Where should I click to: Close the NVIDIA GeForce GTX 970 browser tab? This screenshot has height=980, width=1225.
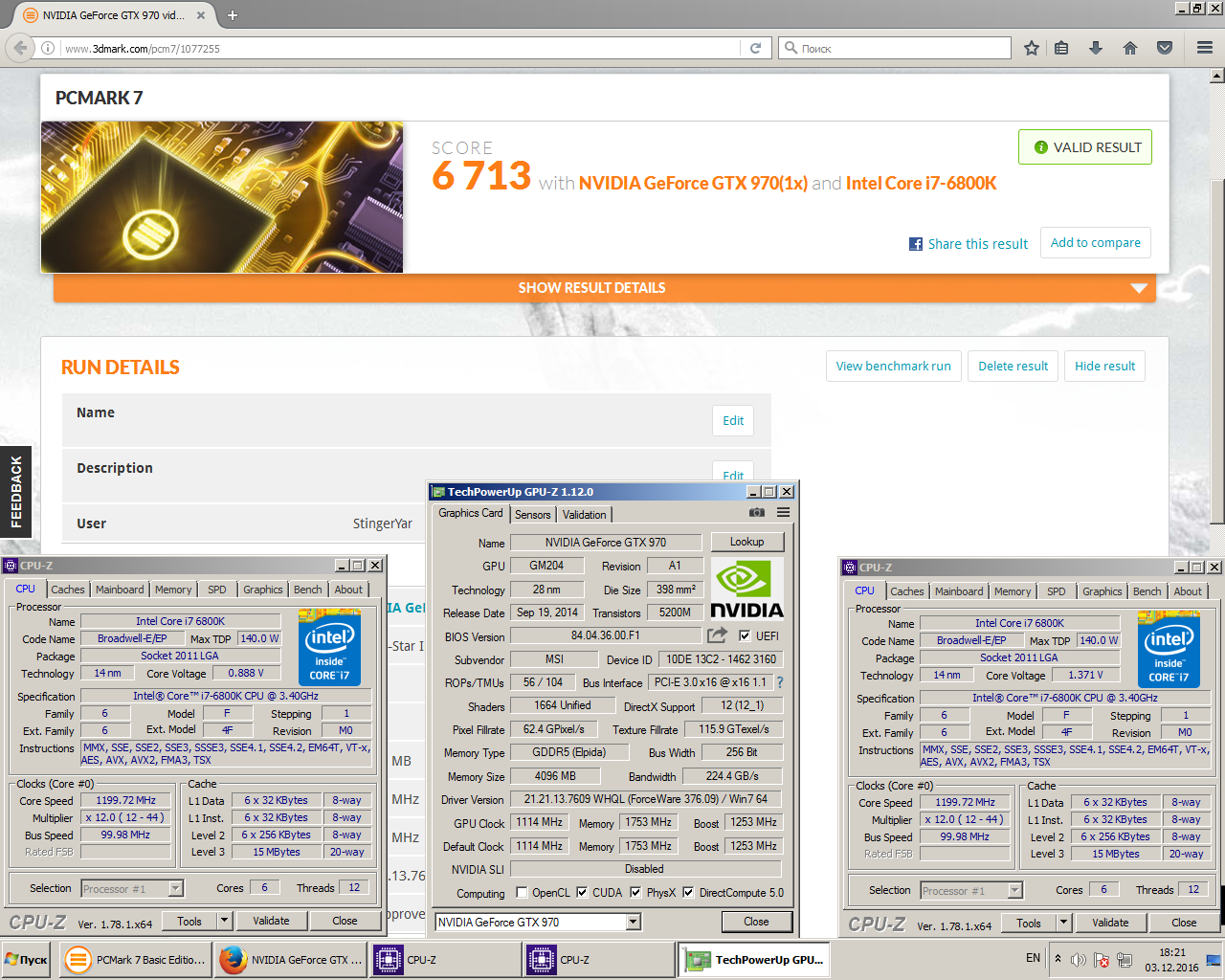201,15
